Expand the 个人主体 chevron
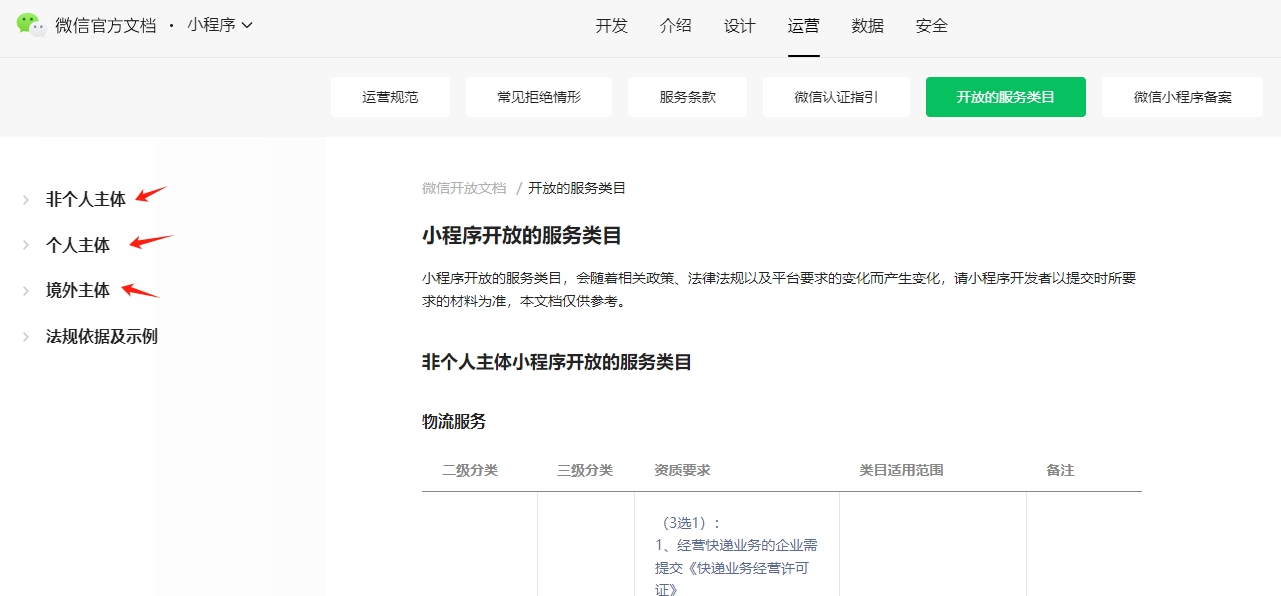Image resolution: width=1281 pixels, height=596 pixels. point(26,245)
